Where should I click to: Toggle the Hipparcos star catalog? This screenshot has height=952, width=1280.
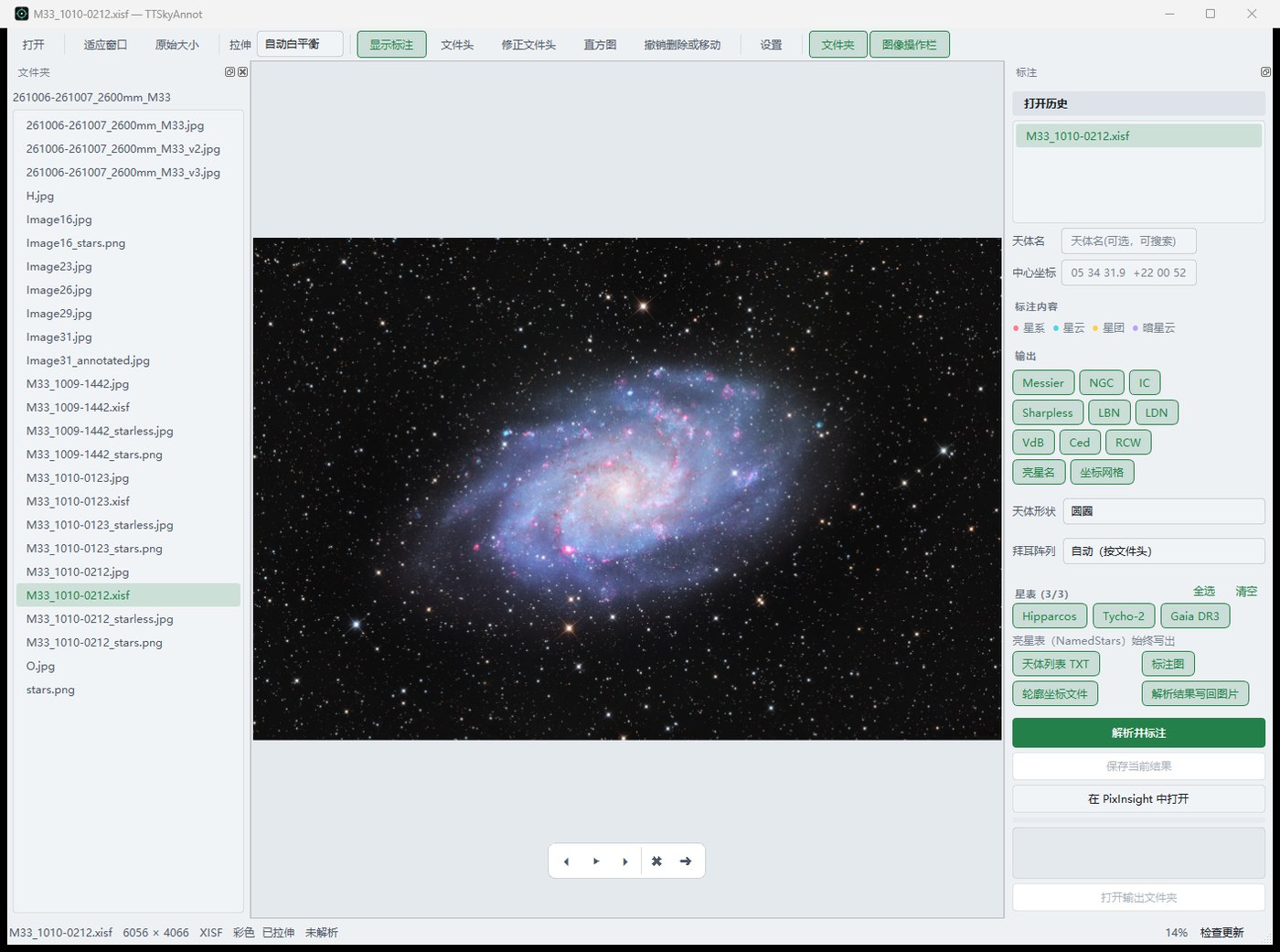(1050, 616)
